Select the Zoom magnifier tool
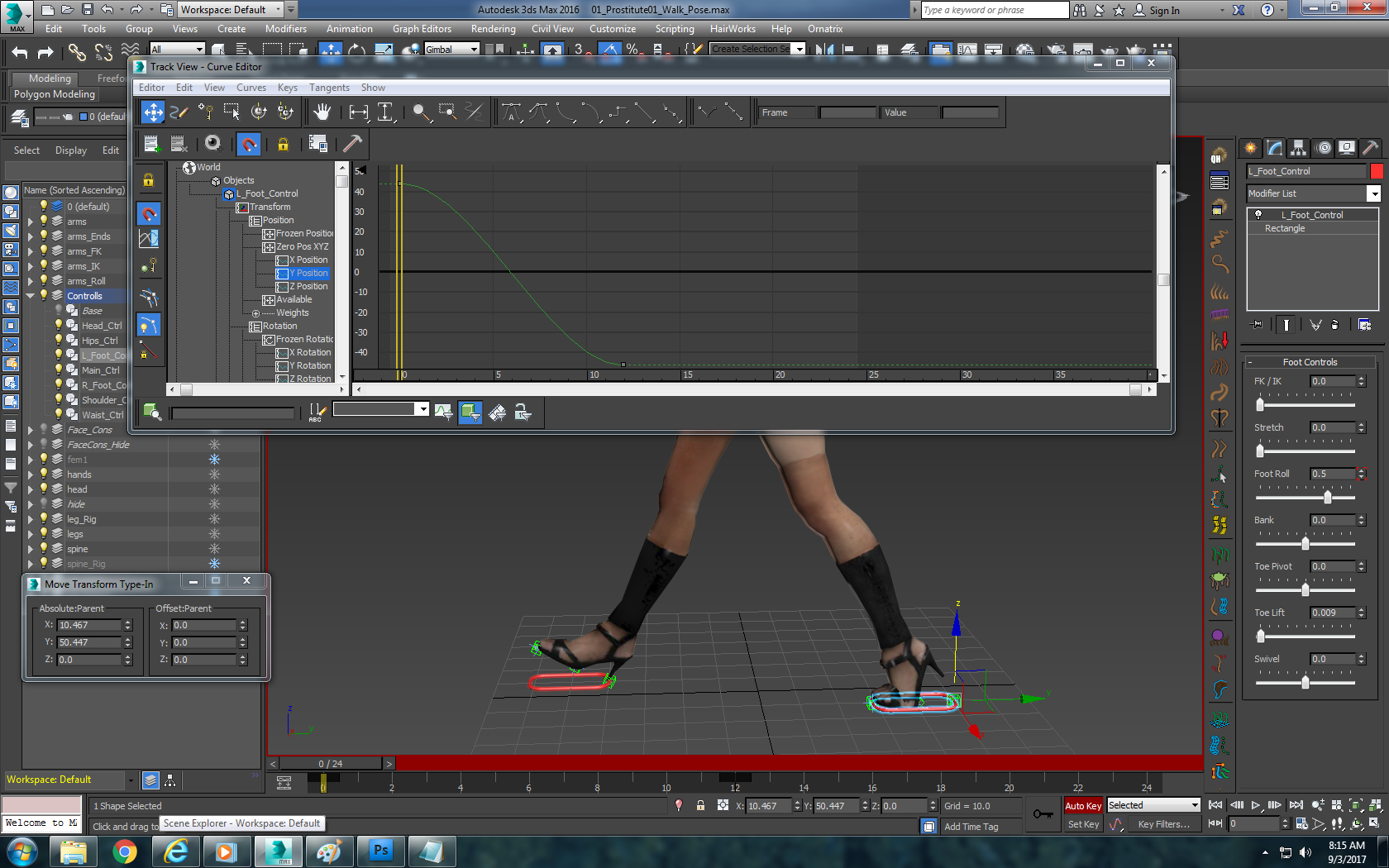 [x=422, y=112]
